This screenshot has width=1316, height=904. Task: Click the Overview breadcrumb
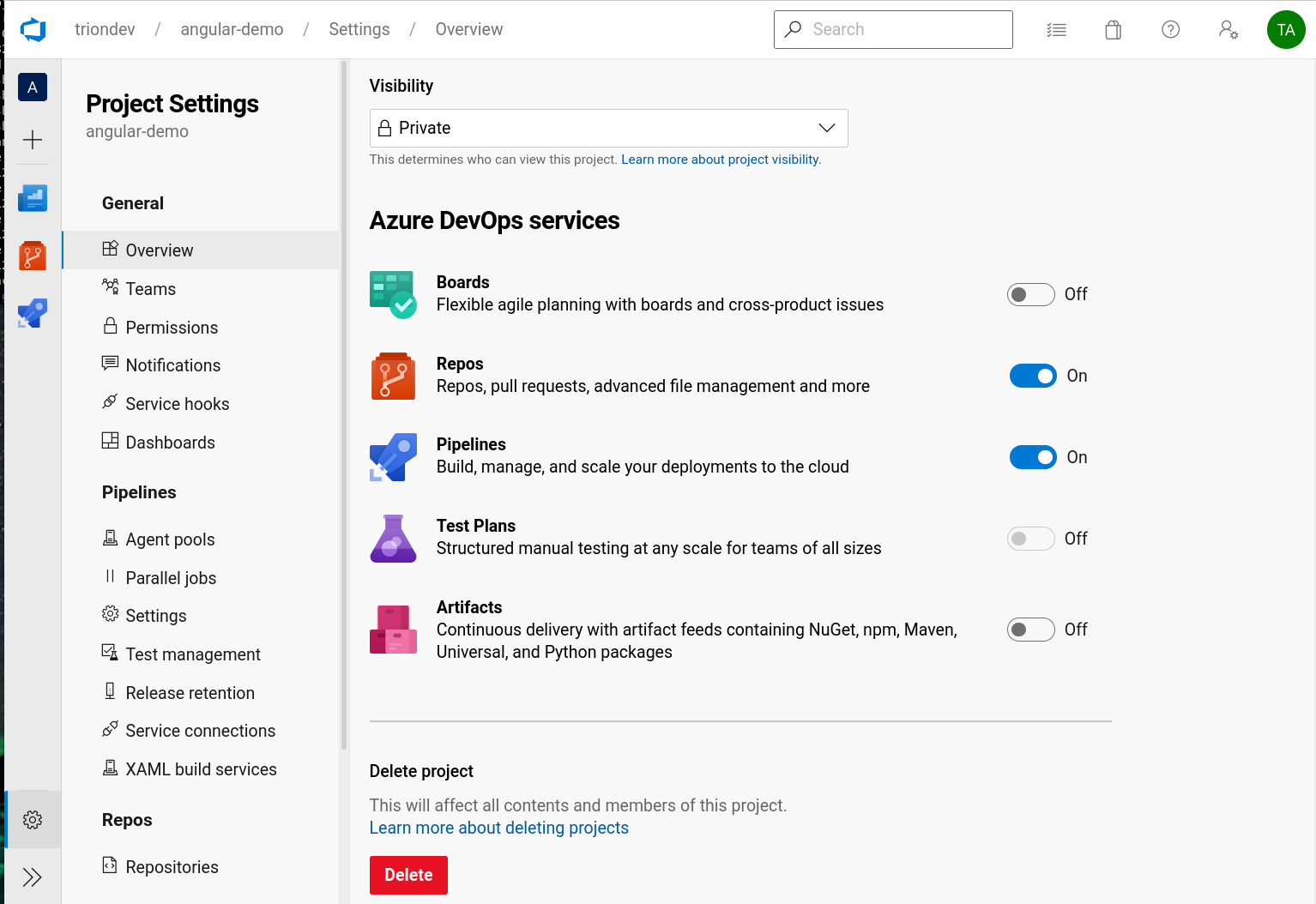click(x=469, y=29)
